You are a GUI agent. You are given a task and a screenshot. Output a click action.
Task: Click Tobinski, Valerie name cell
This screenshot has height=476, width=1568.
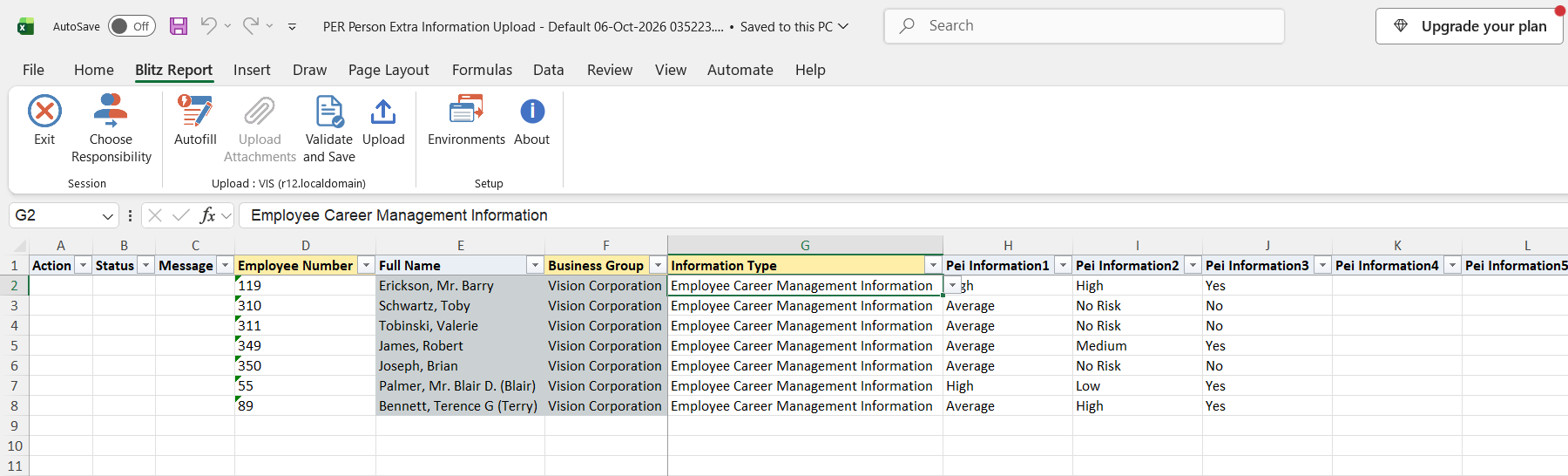tap(460, 325)
